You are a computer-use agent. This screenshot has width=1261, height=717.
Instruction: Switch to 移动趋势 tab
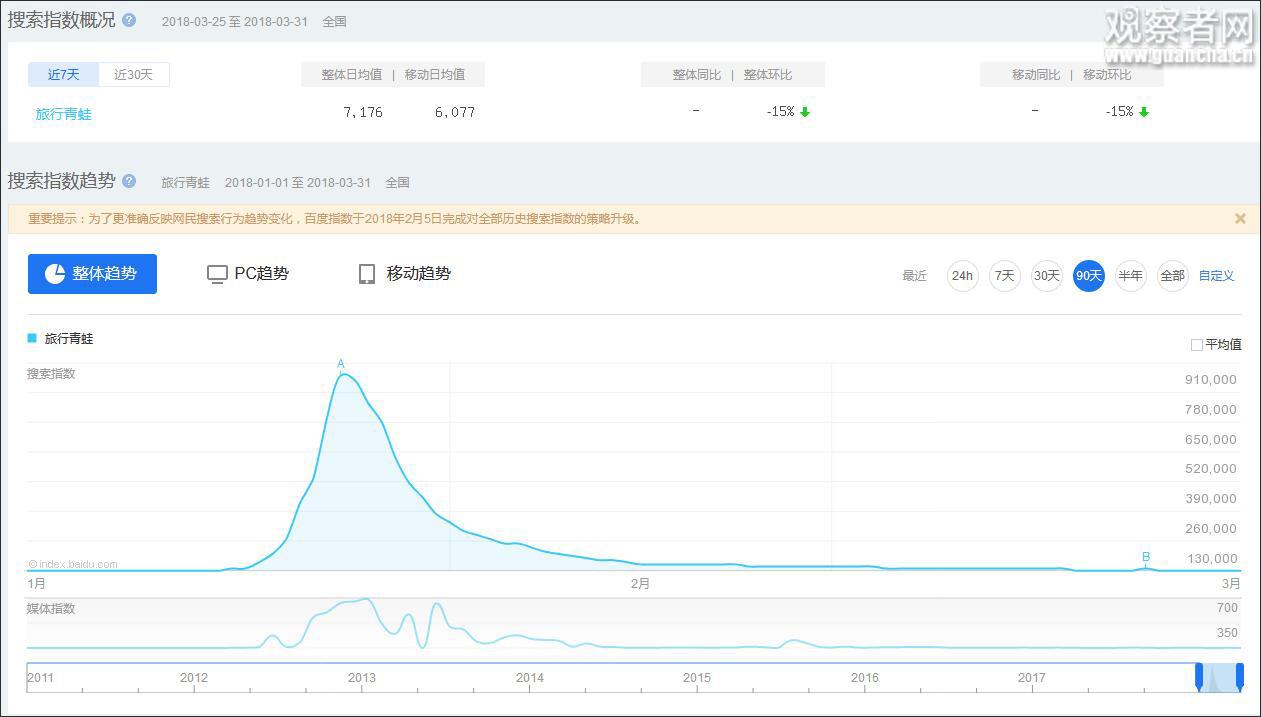(x=405, y=274)
